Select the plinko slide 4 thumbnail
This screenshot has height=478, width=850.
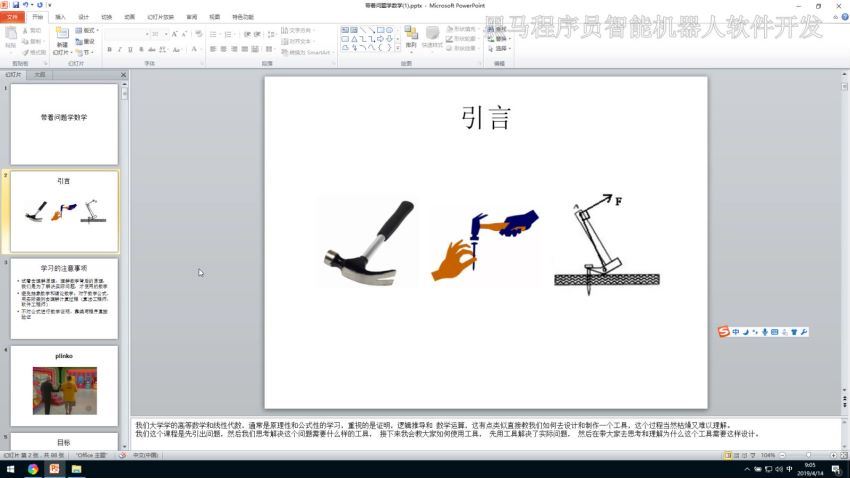64,386
